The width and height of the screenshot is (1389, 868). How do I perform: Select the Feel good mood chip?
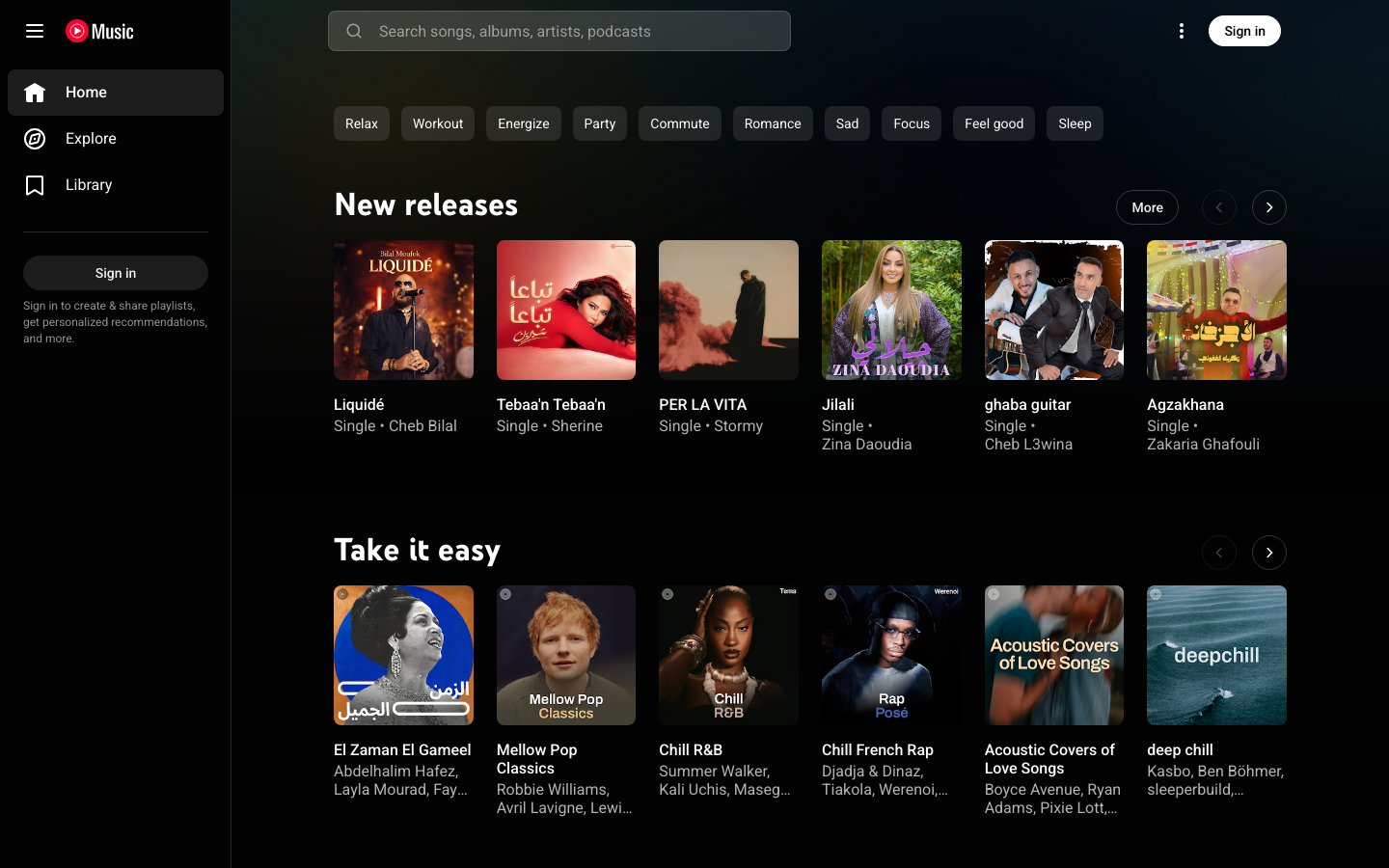pyautogui.click(x=994, y=123)
